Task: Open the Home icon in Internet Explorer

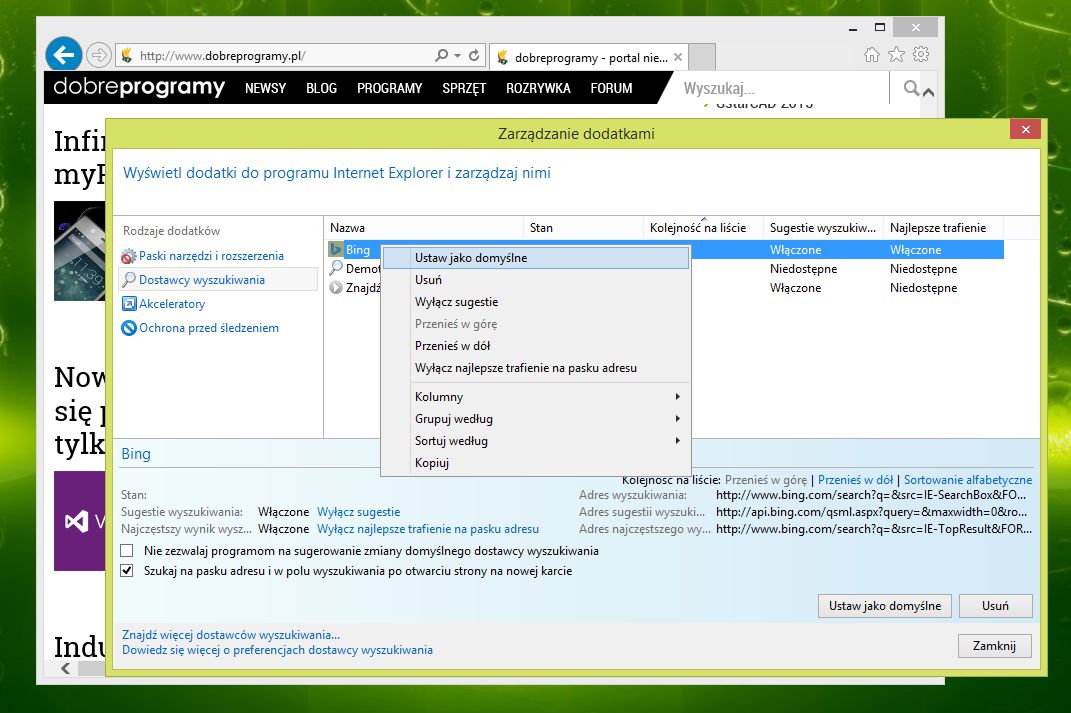Action: coord(872,55)
